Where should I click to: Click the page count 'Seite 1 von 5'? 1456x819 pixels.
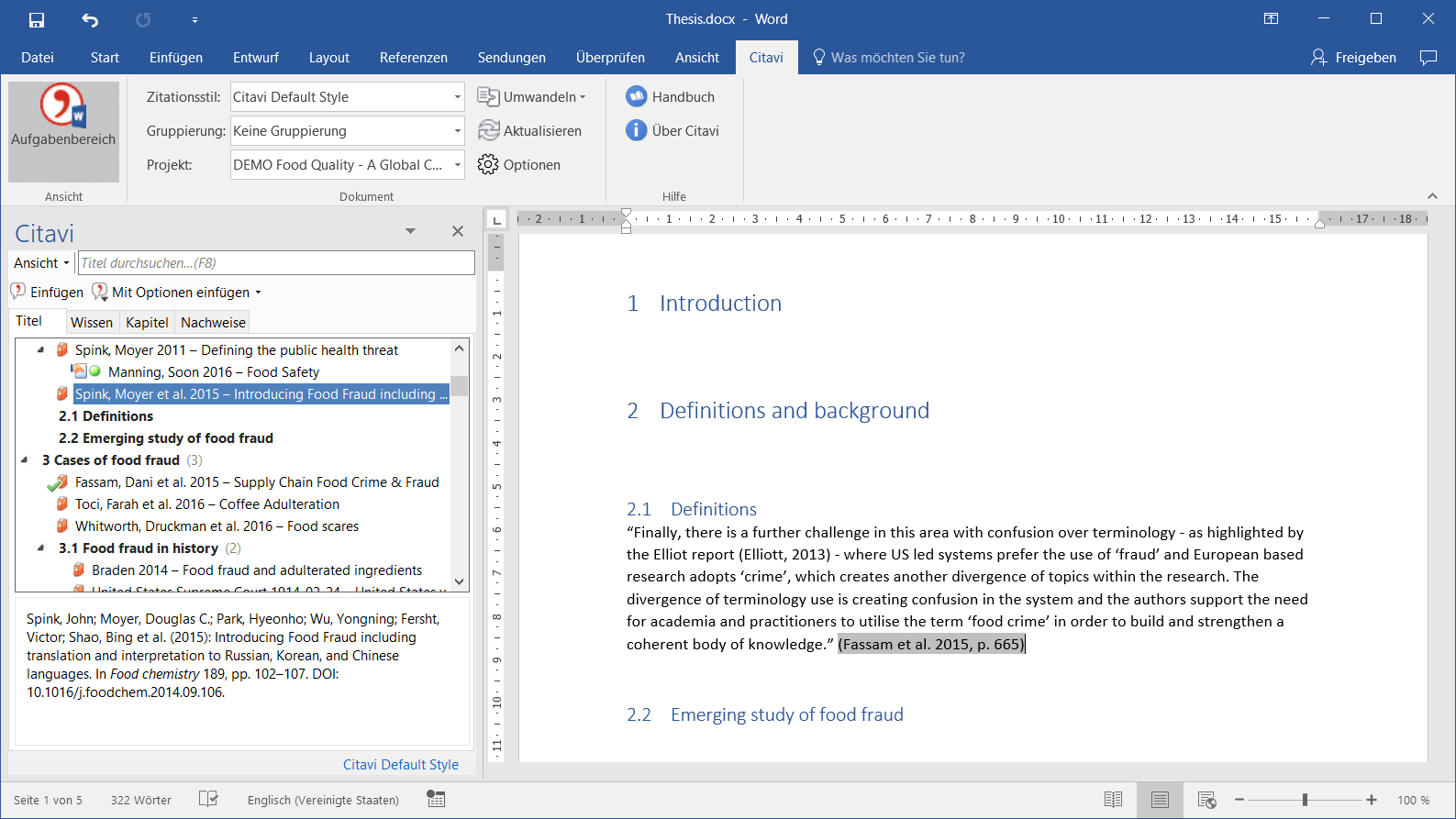point(48,800)
